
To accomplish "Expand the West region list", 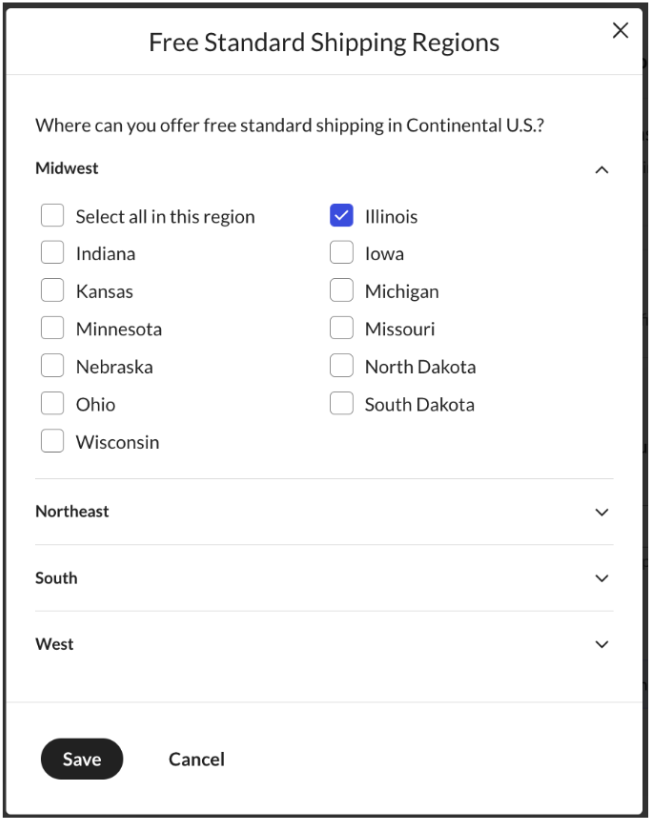I will (x=601, y=644).
